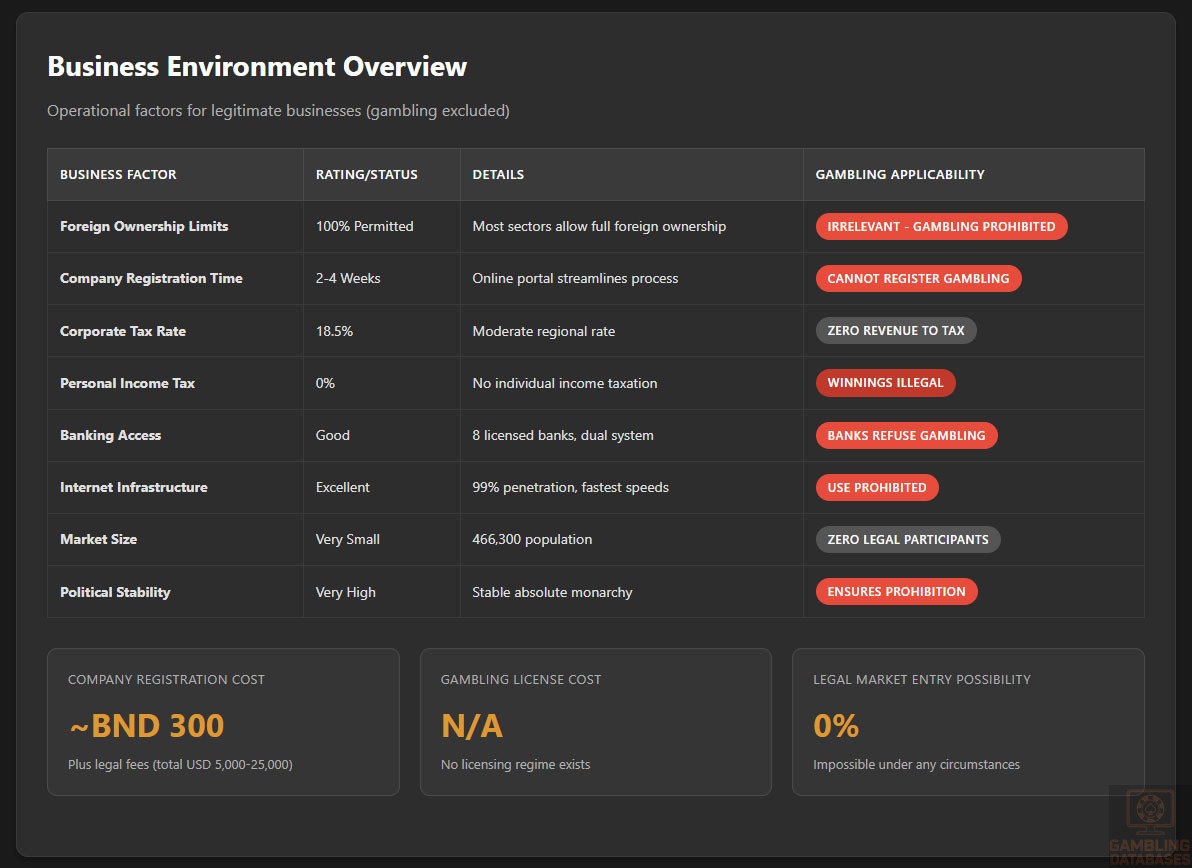Image resolution: width=1192 pixels, height=868 pixels.
Task: Click the 'Irrelevant - Gambling Prohibited' badge
Action: [x=941, y=227]
